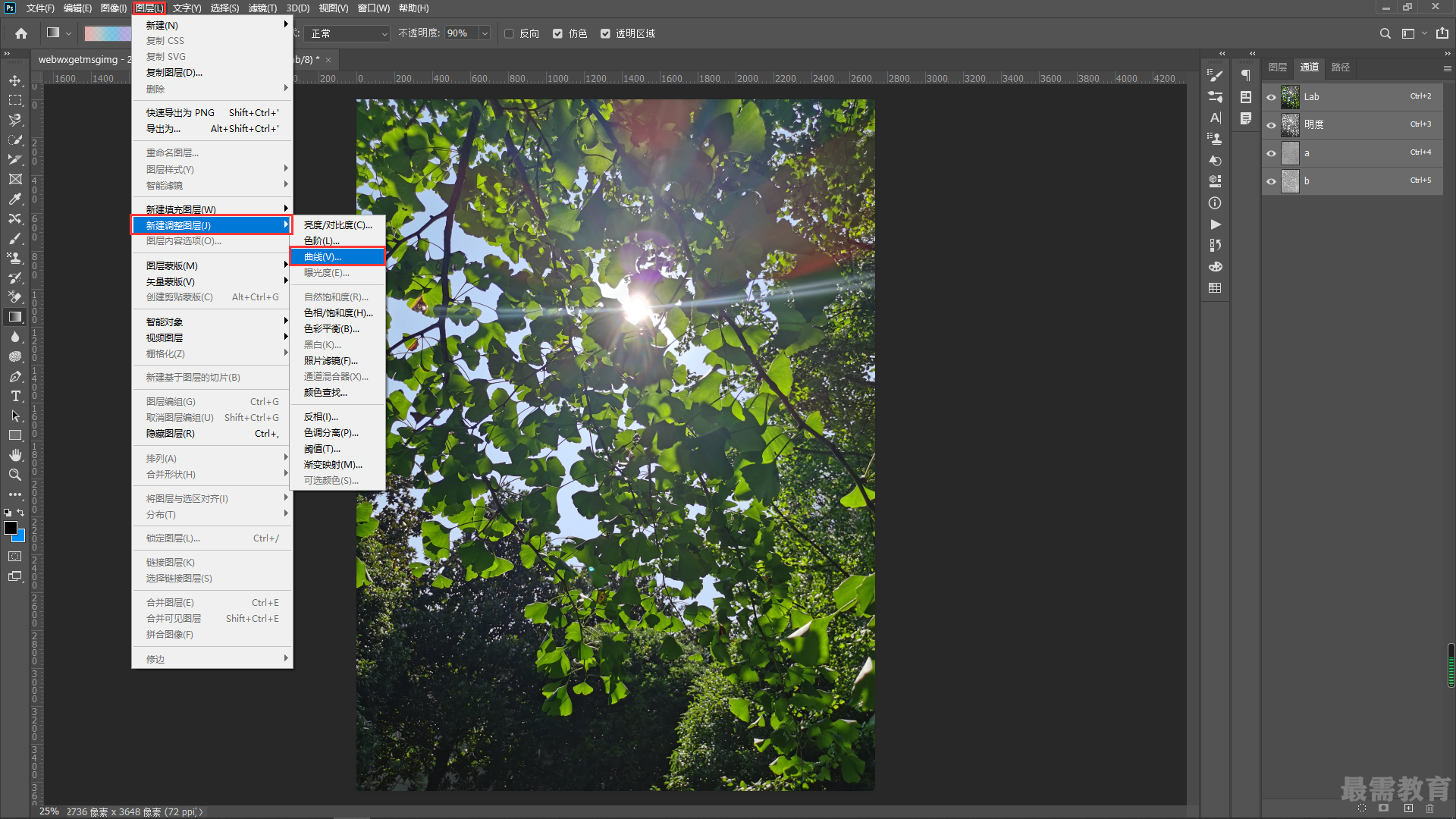Select the Lasso tool
Screen dimensions: 1456x819
click(x=15, y=120)
